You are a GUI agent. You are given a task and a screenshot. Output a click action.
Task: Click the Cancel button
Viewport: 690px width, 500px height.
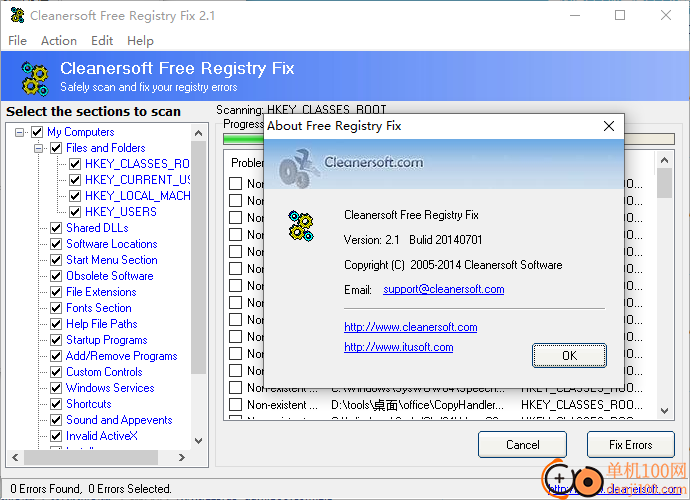tap(522, 445)
